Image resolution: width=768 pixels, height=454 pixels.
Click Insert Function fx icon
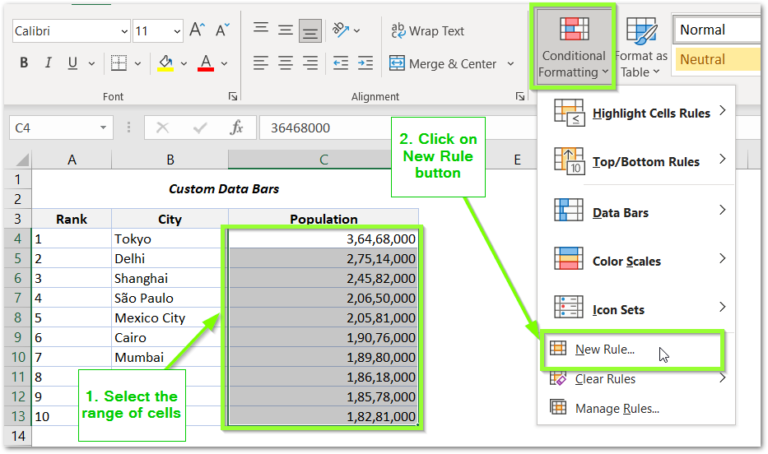click(236, 128)
